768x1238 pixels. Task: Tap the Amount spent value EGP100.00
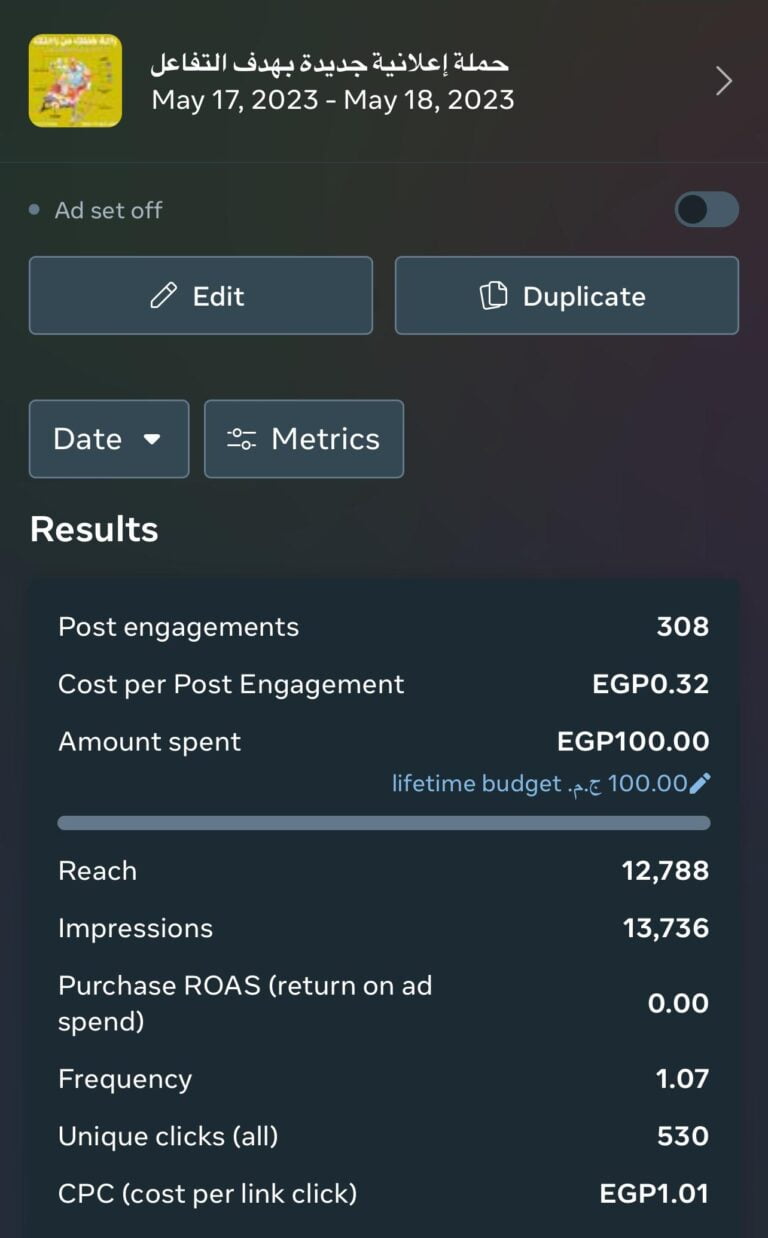point(632,742)
